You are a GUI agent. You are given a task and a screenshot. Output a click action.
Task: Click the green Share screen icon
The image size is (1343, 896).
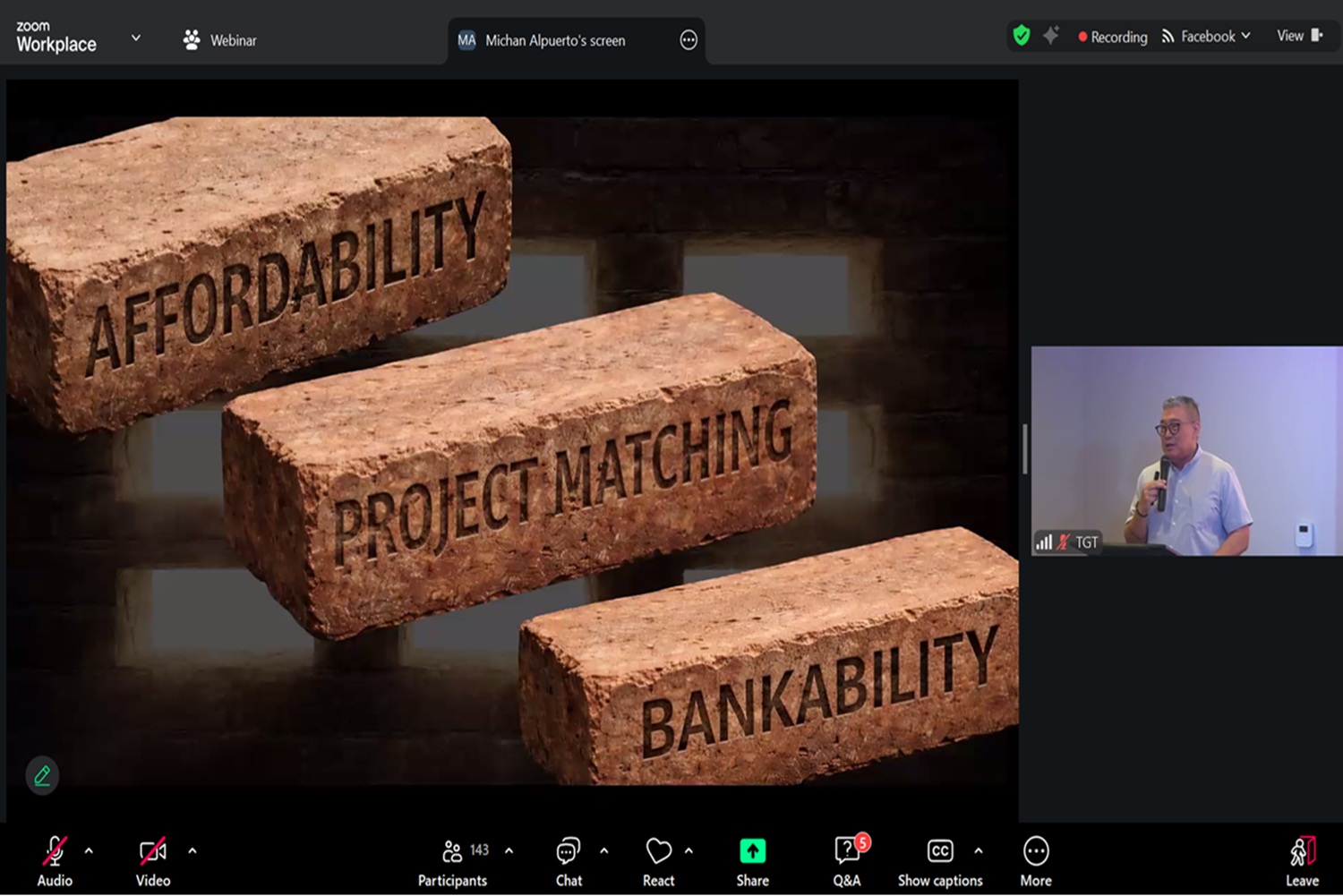pyautogui.click(x=752, y=851)
